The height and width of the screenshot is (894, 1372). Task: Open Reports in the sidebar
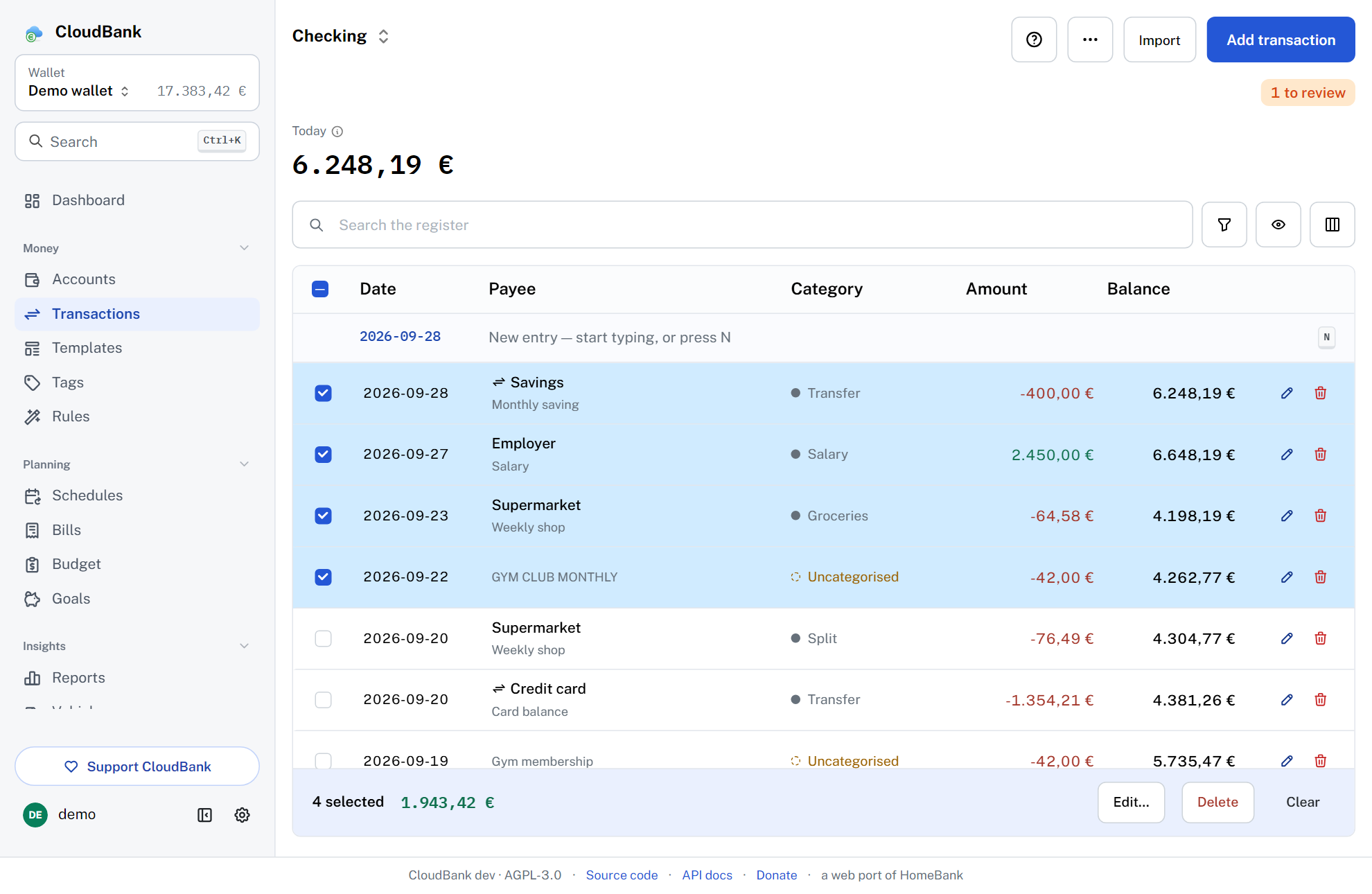[137, 678]
